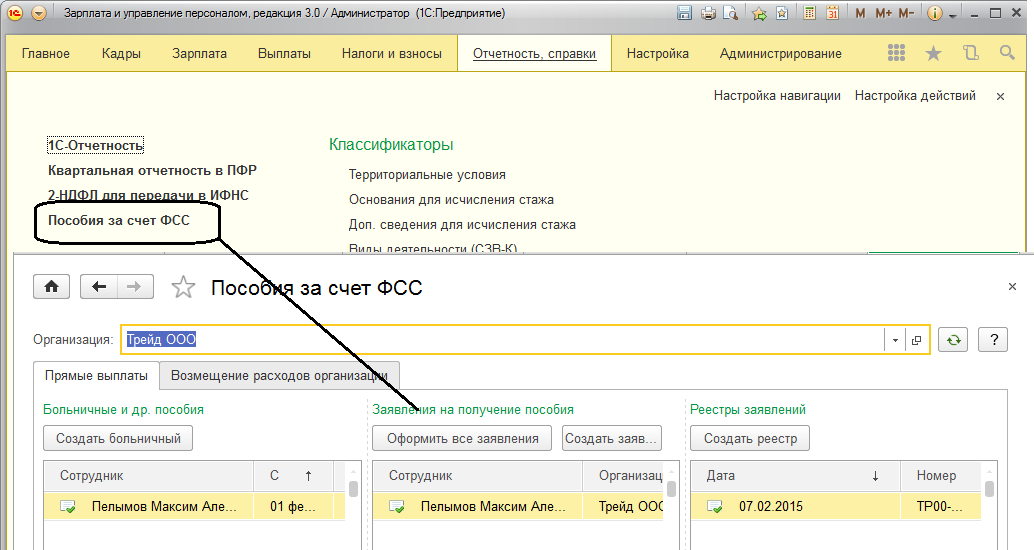The height and width of the screenshot is (550, 1034).
Task: Open the Администрирование section
Action: pyautogui.click(x=780, y=53)
